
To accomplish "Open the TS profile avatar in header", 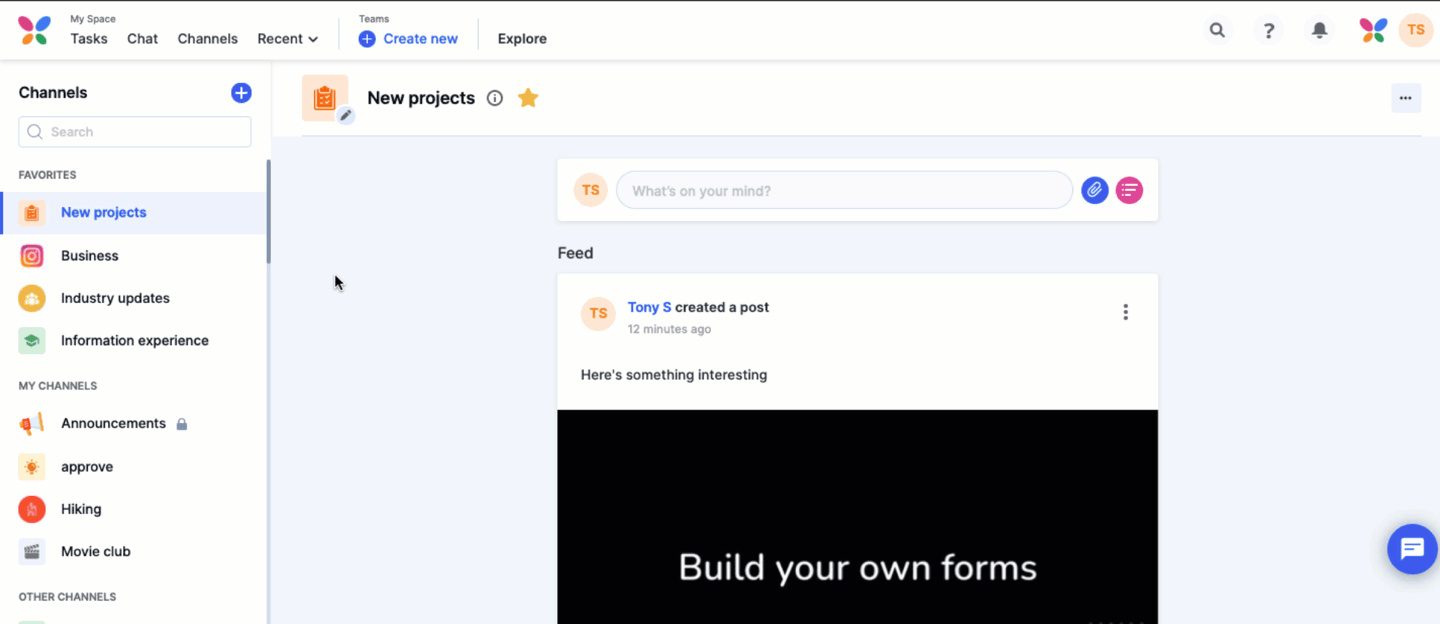I will click(1415, 30).
